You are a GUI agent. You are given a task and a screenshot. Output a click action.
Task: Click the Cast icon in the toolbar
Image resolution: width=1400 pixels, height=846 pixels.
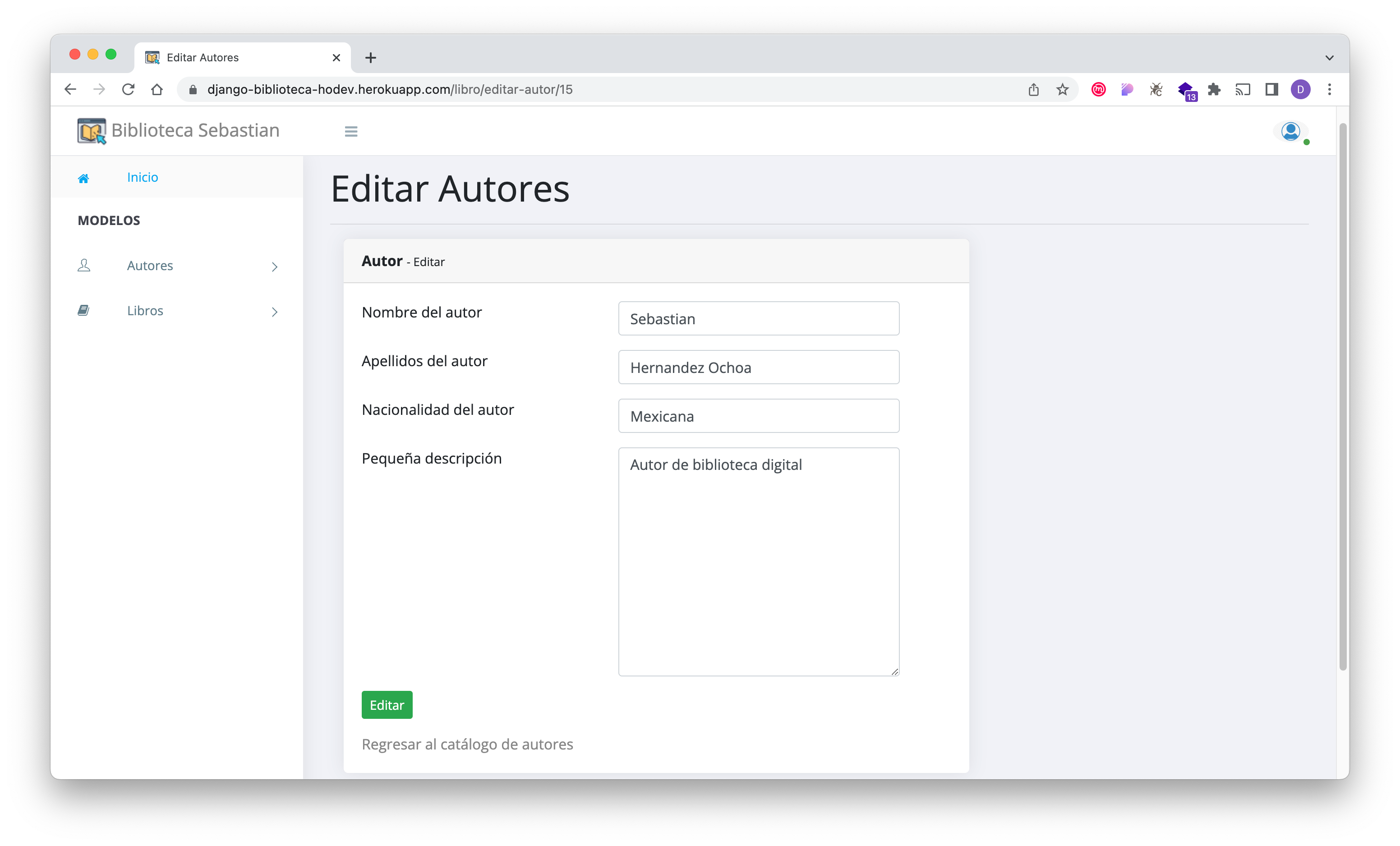[1243, 89]
